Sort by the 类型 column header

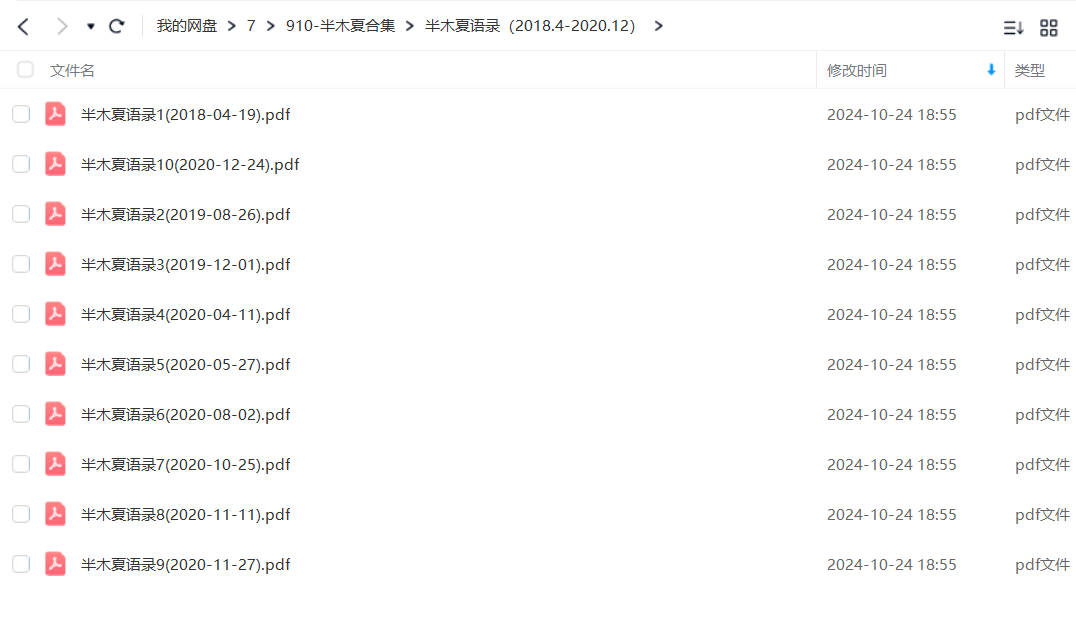(1029, 70)
